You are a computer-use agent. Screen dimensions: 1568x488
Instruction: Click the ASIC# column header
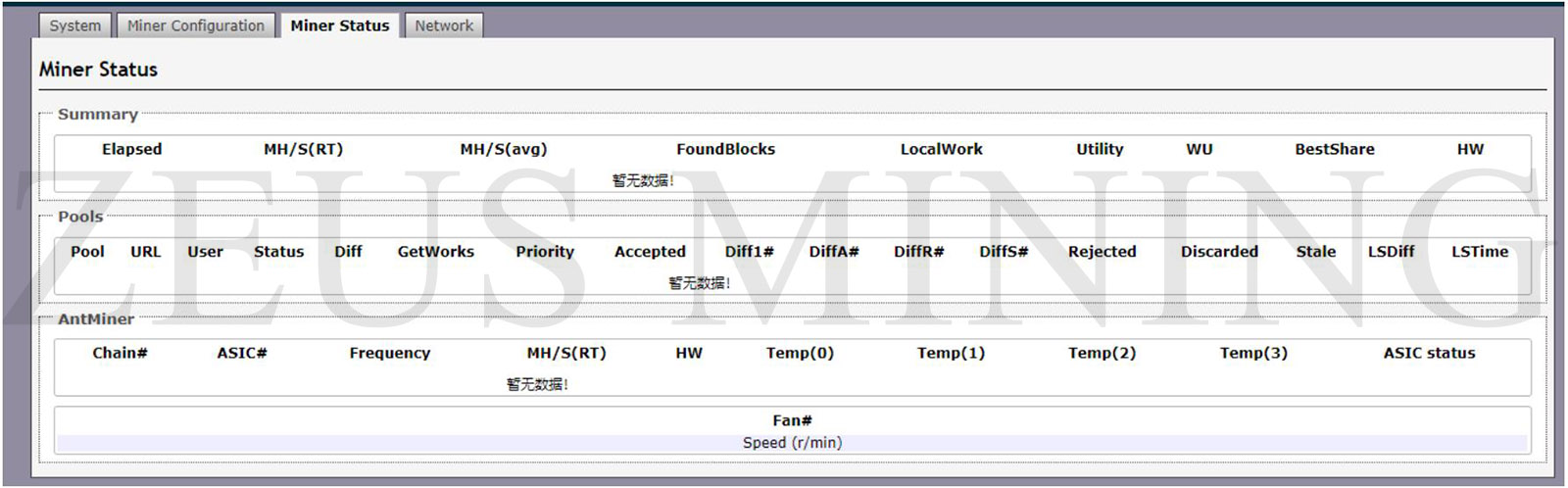[242, 353]
